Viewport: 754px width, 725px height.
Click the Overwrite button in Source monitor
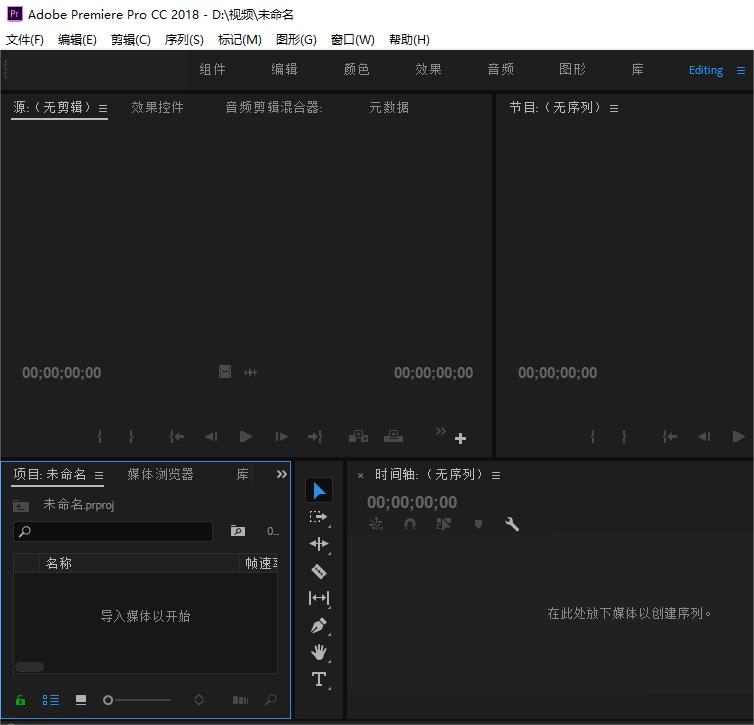(x=393, y=437)
